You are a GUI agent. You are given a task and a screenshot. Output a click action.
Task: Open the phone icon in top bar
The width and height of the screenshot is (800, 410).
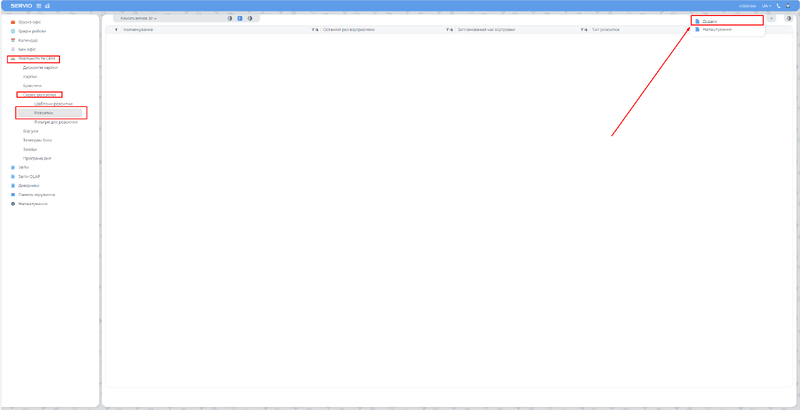[x=778, y=6]
